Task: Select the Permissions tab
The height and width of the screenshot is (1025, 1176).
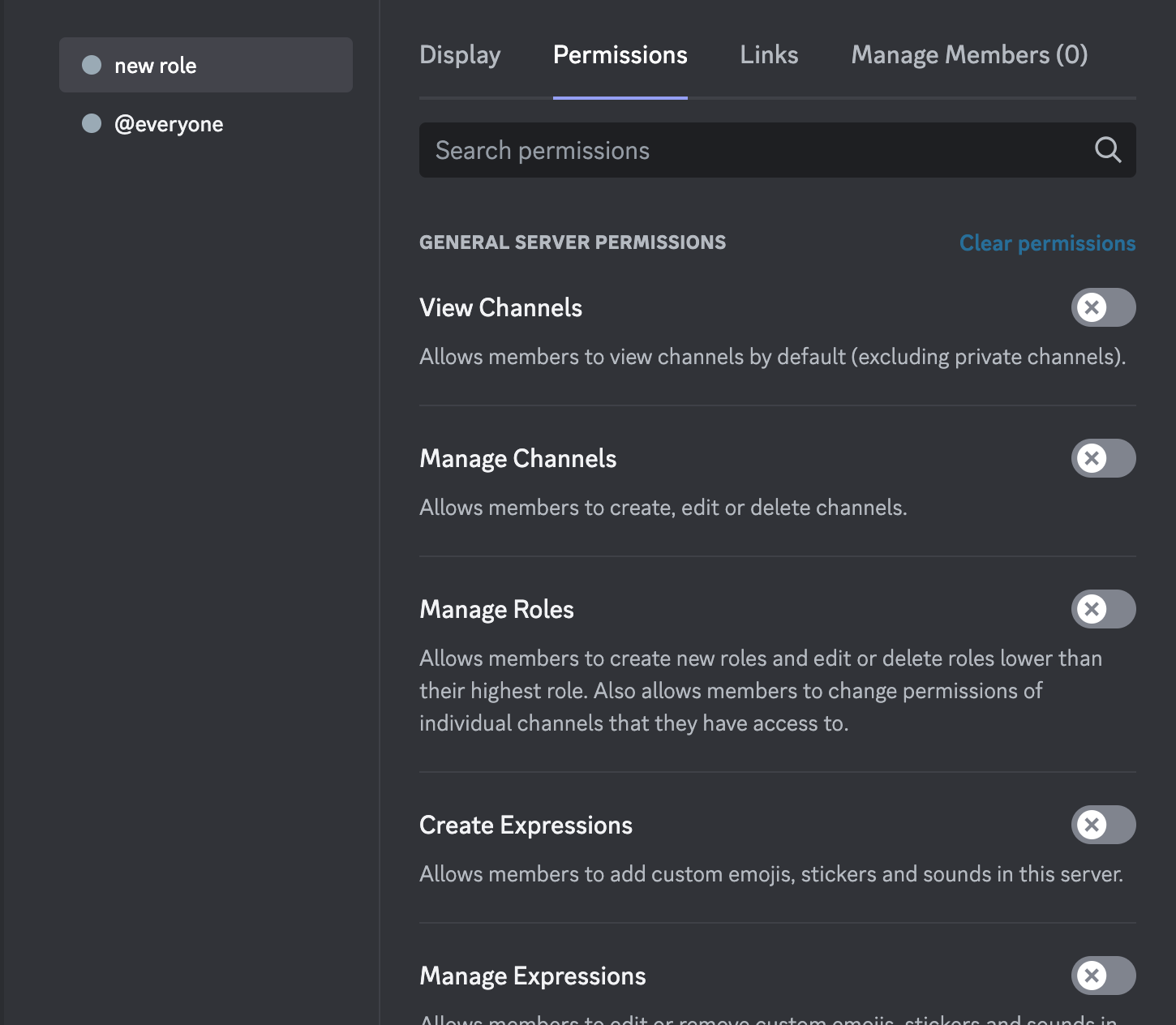Action: pos(620,54)
